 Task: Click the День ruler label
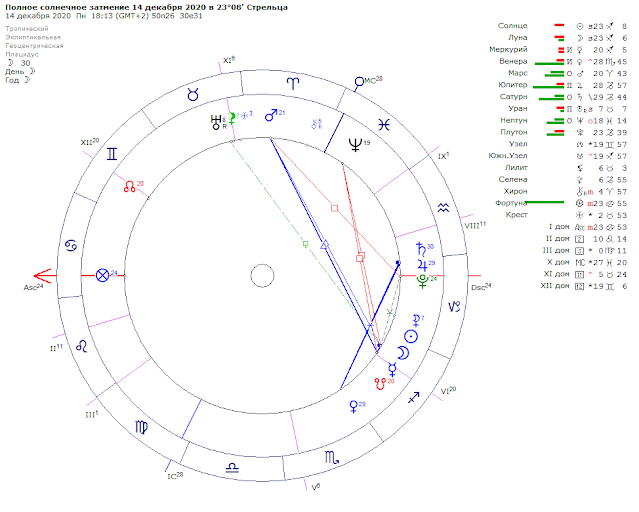click(15, 71)
